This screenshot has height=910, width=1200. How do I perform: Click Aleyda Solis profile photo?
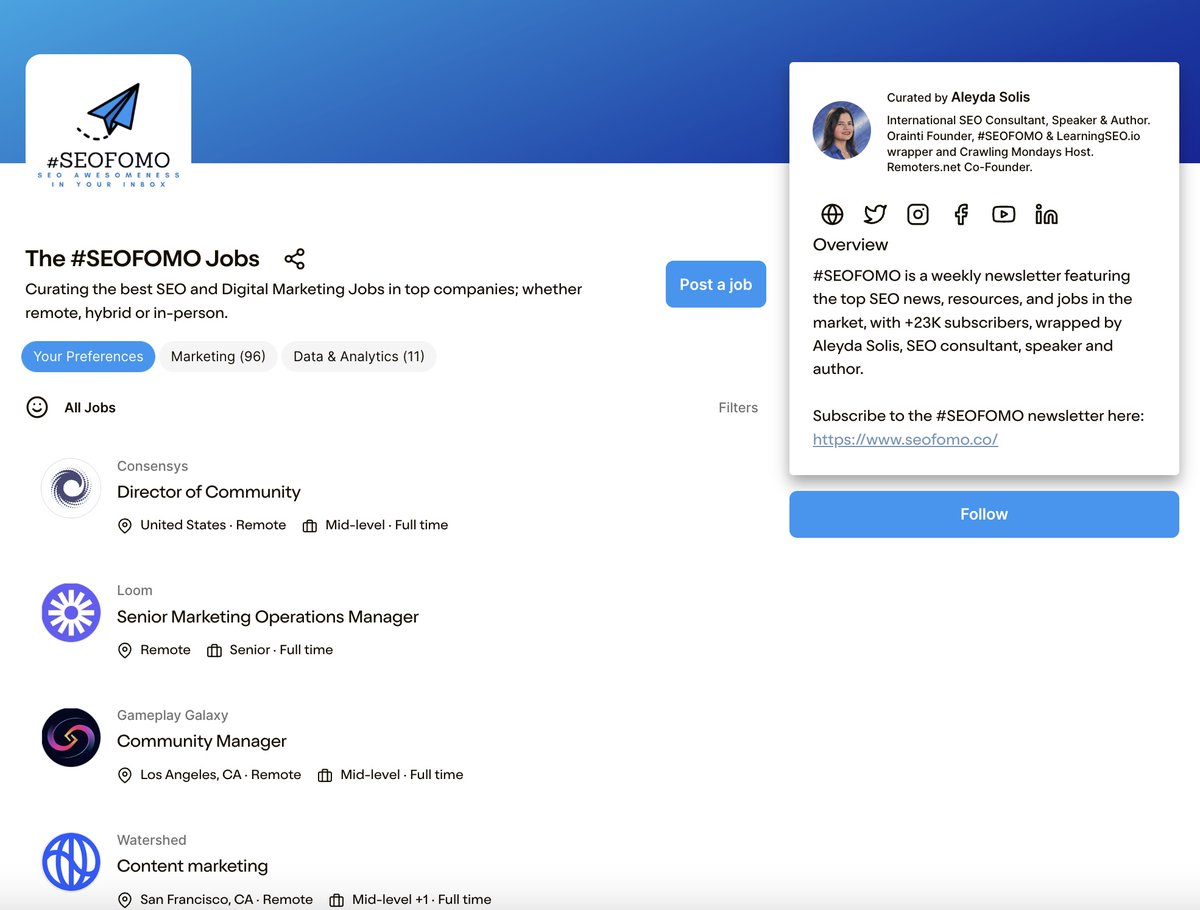tap(842, 130)
